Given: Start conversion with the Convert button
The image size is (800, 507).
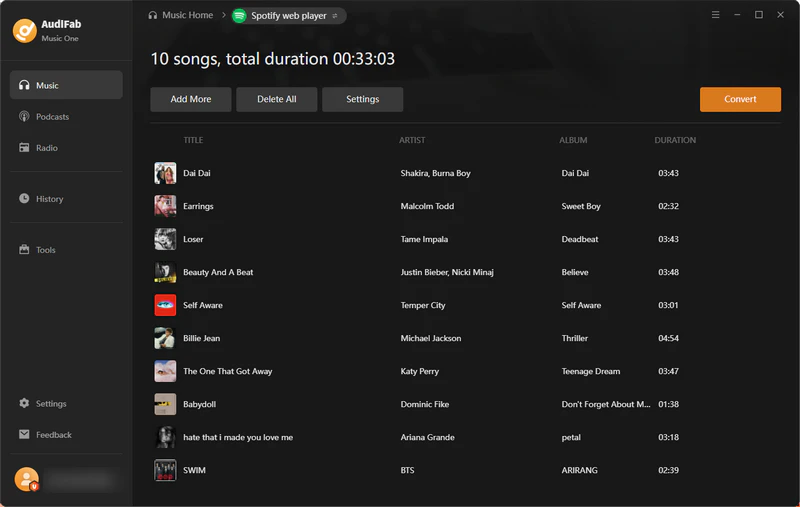Looking at the screenshot, I should pos(740,99).
